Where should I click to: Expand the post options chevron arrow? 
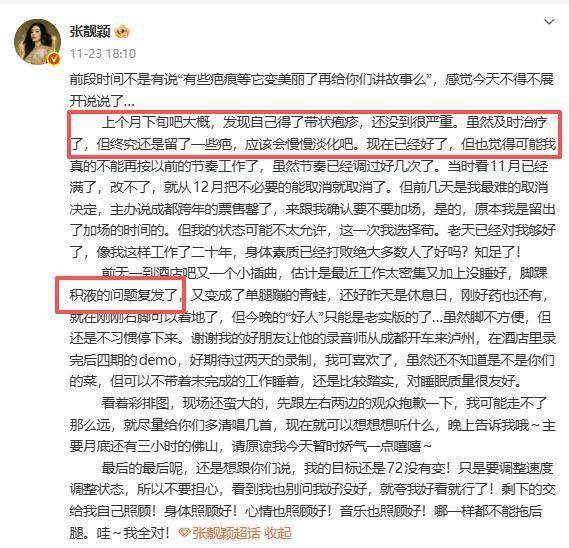(x=549, y=22)
